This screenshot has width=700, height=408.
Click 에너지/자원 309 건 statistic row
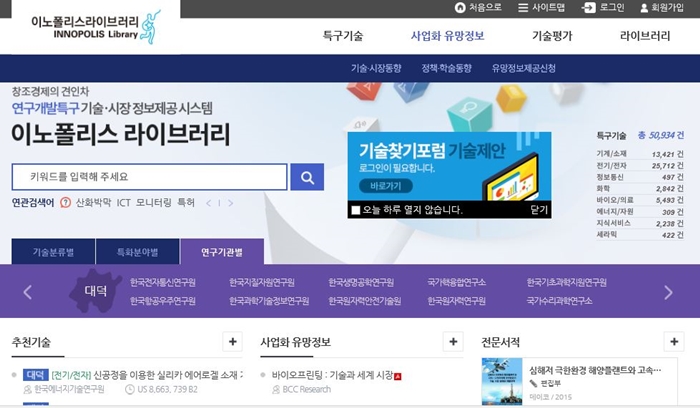640,212
